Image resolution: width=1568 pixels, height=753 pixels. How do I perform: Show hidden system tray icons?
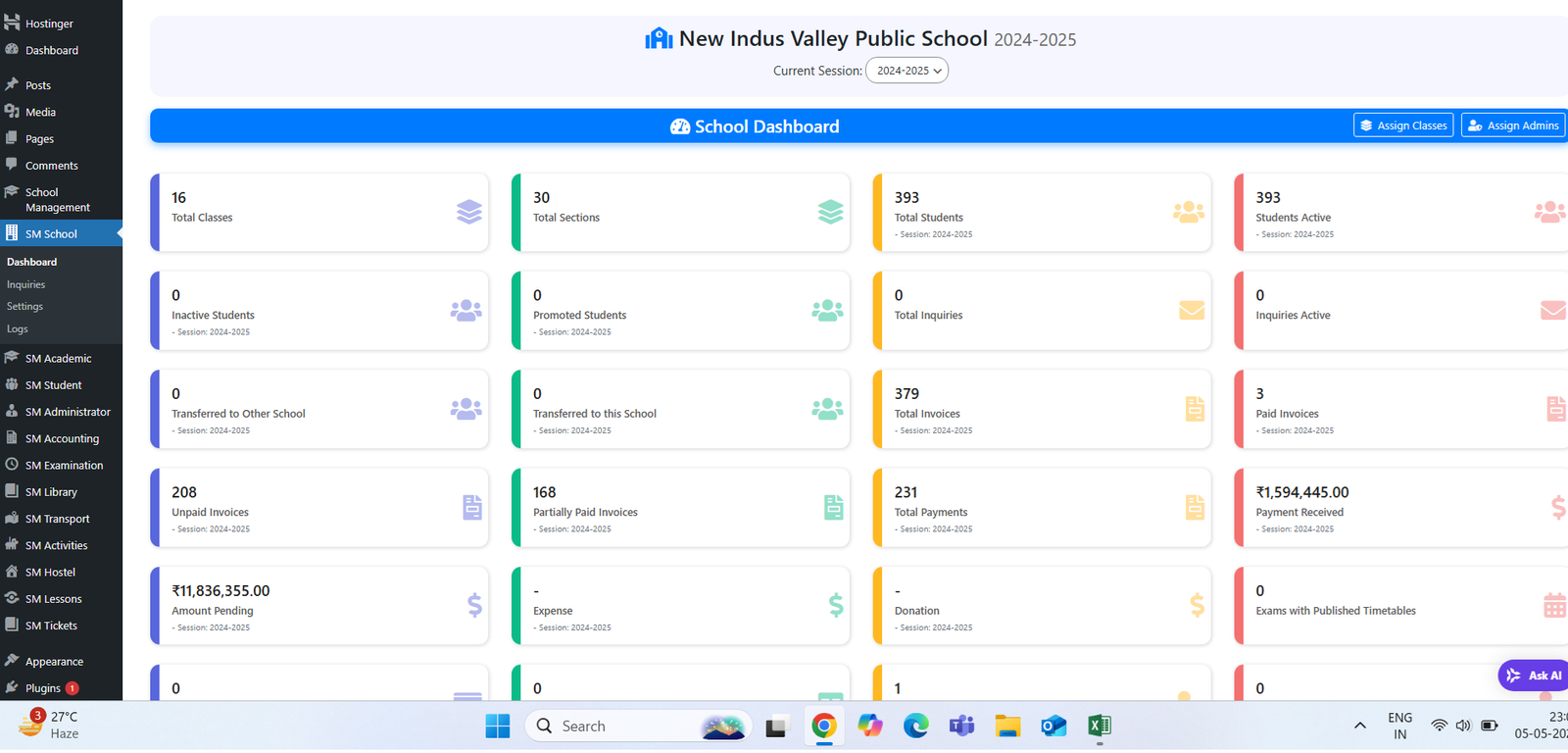point(1360,726)
